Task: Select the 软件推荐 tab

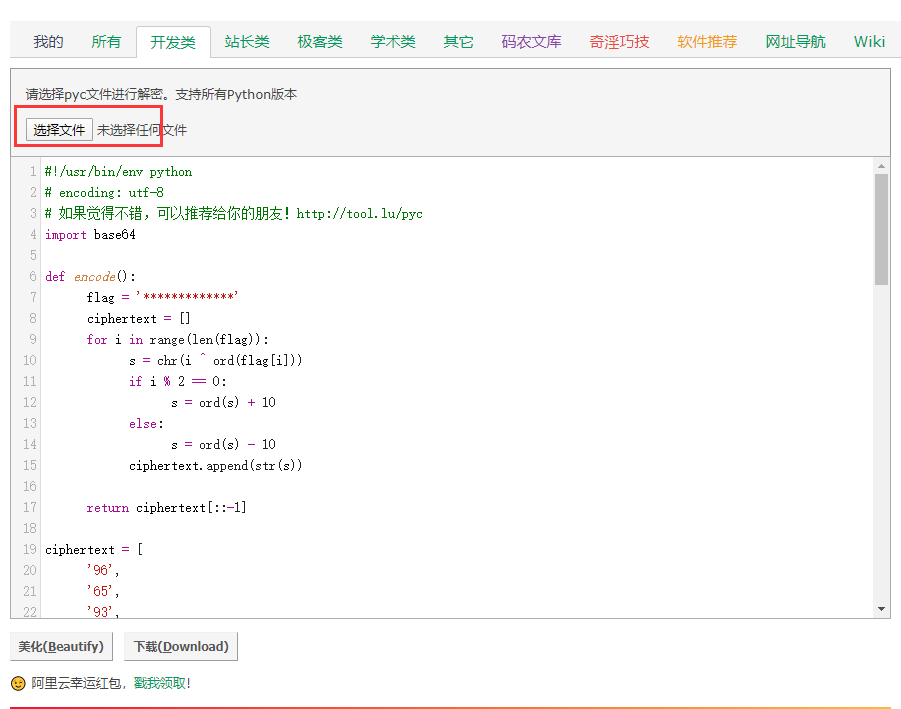Action: (707, 41)
